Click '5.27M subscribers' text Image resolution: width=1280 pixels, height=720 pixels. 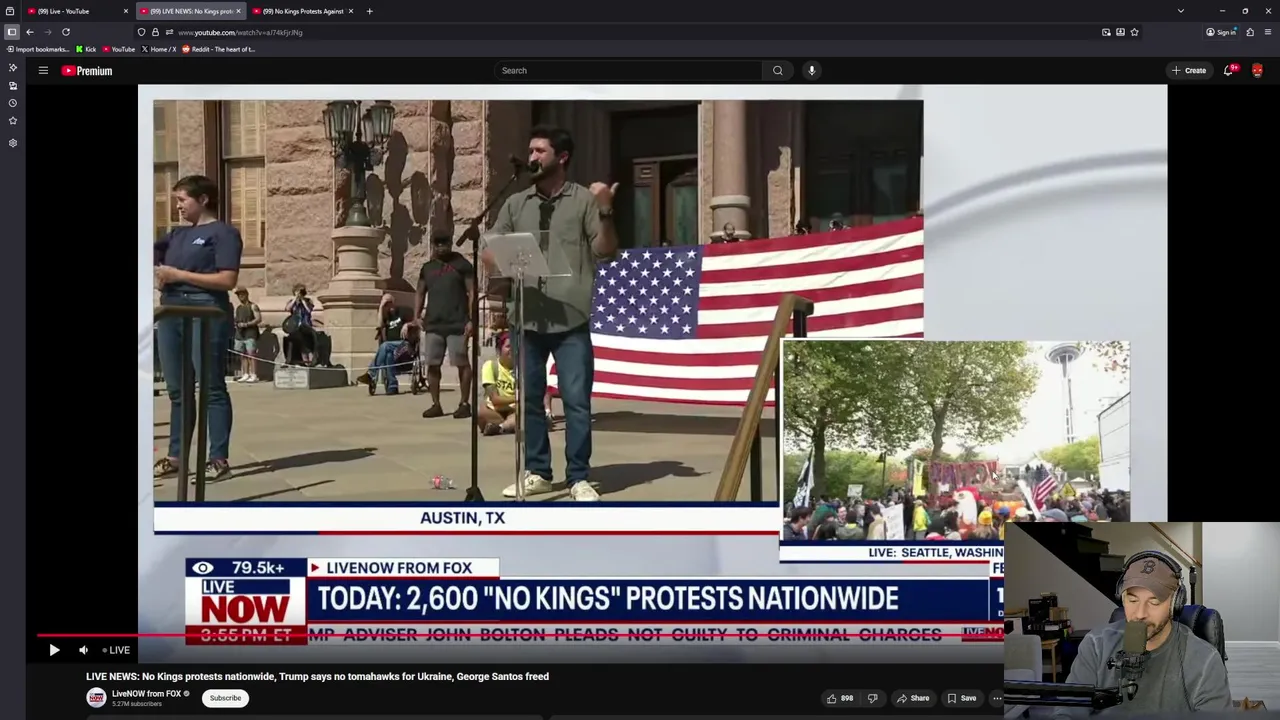point(137,704)
